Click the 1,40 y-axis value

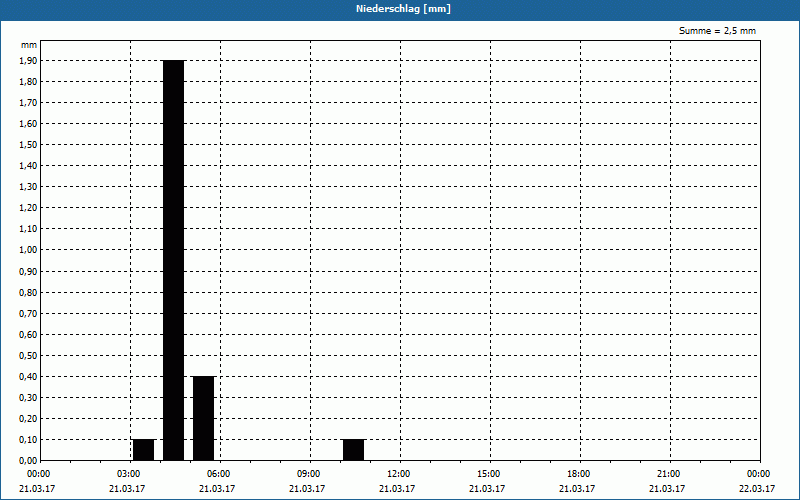click(x=28, y=166)
